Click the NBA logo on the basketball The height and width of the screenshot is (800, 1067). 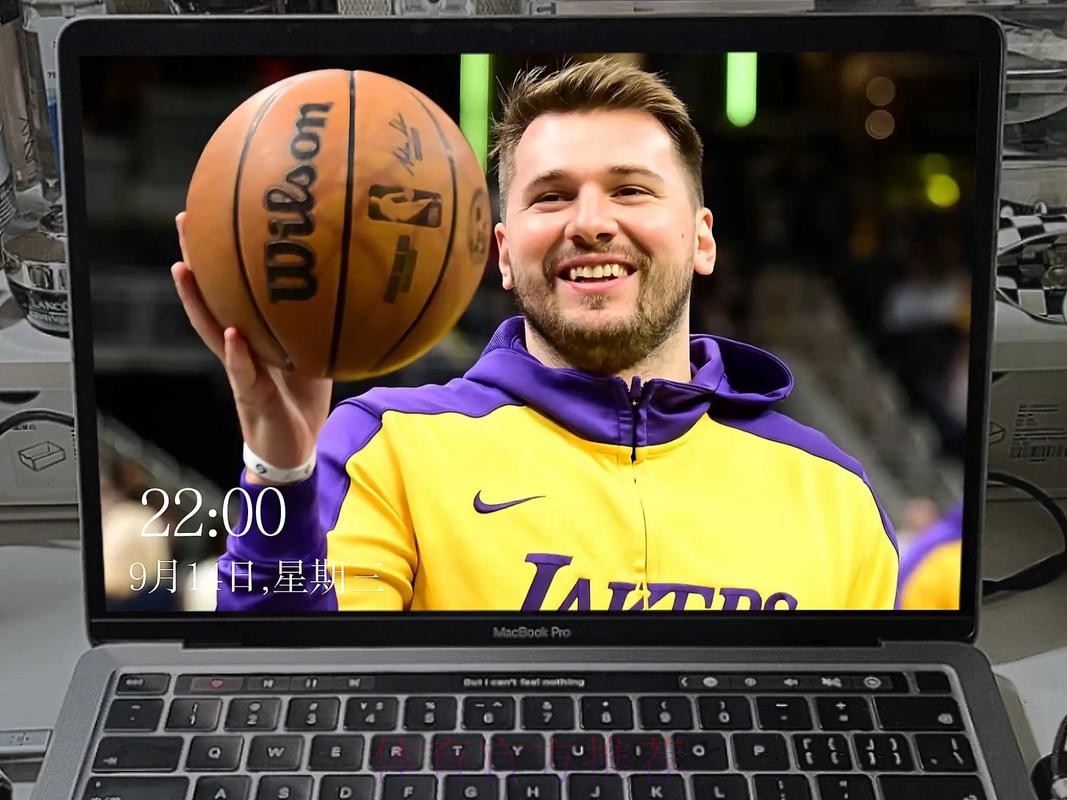click(404, 205)
